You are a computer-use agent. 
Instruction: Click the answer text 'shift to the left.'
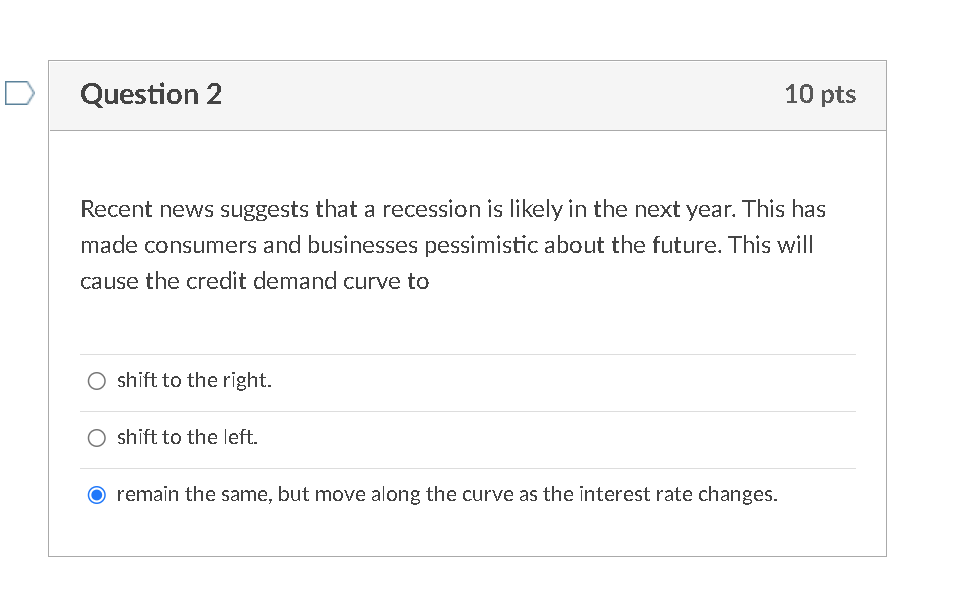[x=187, y=437]
